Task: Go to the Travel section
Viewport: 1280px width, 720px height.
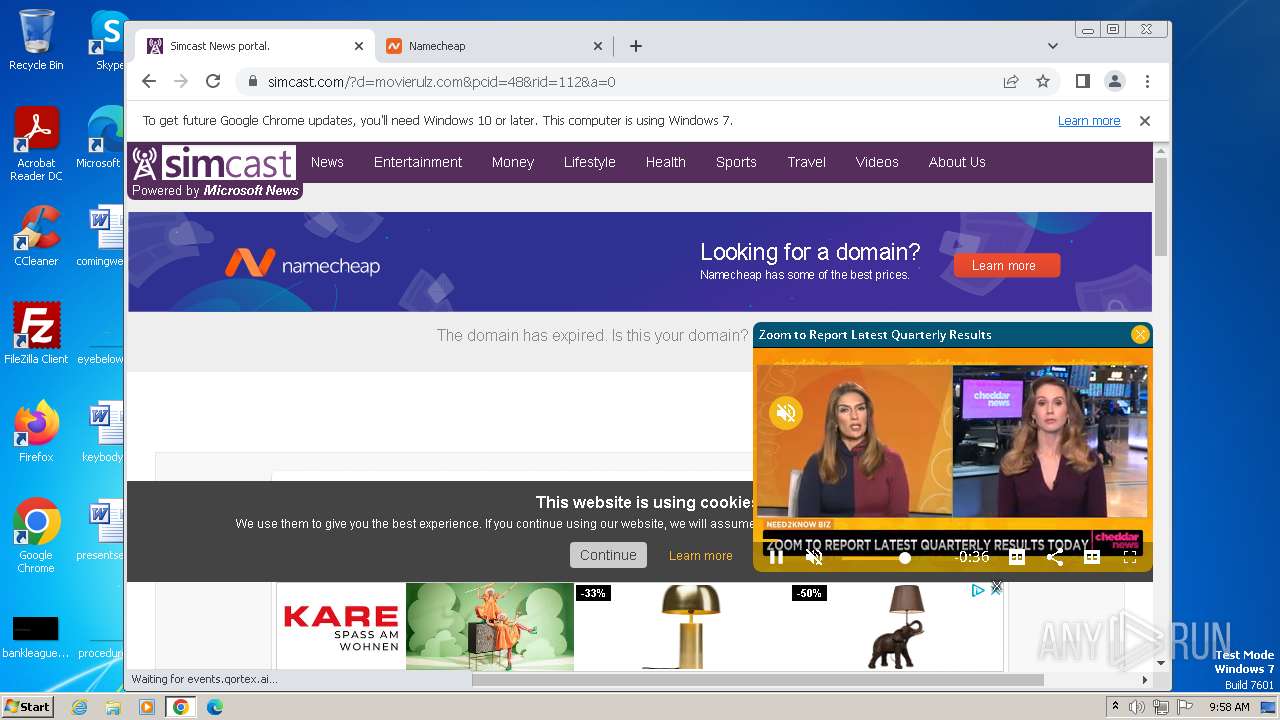Action: (x=806, y=162)
